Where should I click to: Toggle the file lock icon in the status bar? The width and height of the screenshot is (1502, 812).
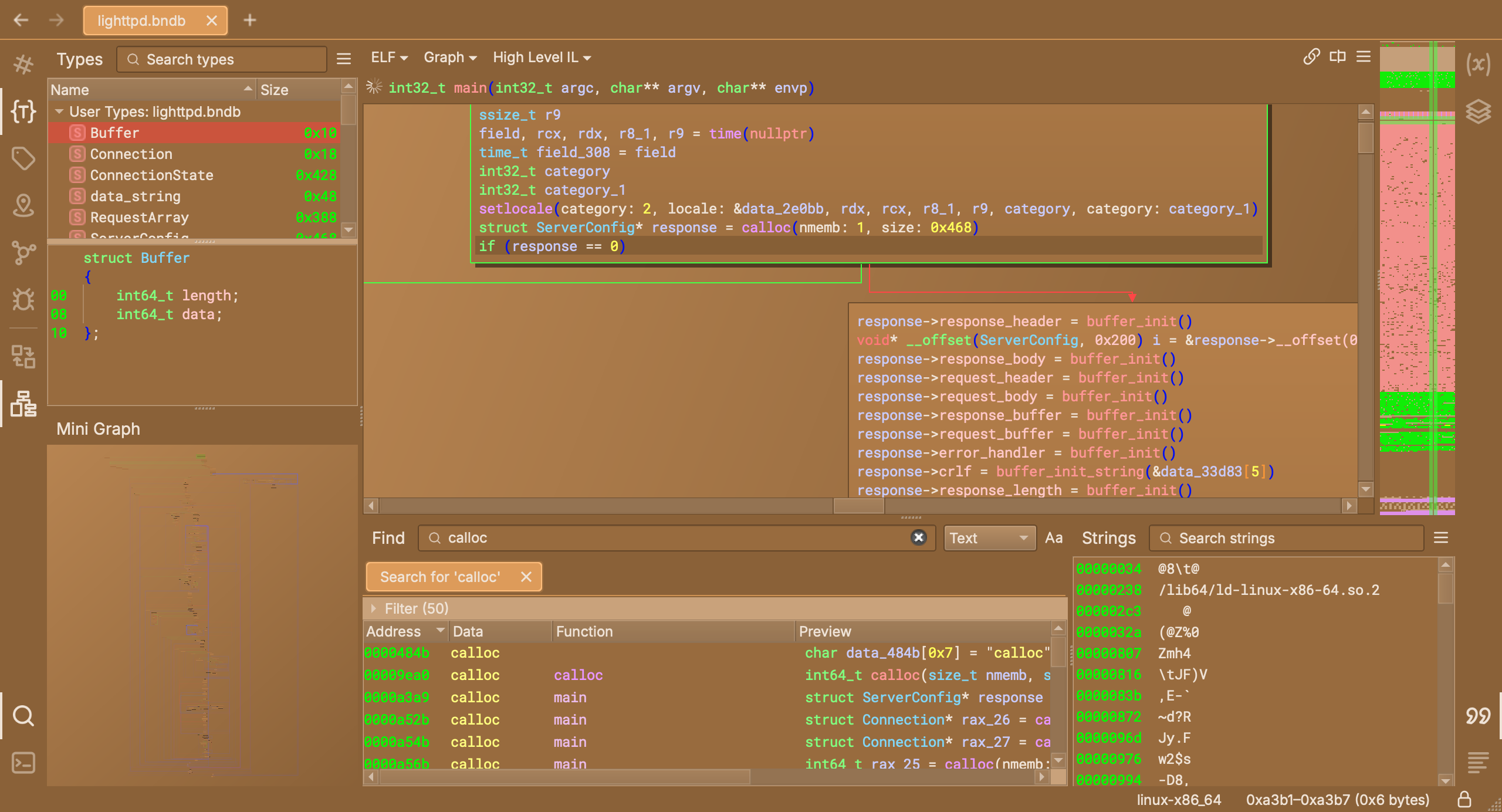1464,800
